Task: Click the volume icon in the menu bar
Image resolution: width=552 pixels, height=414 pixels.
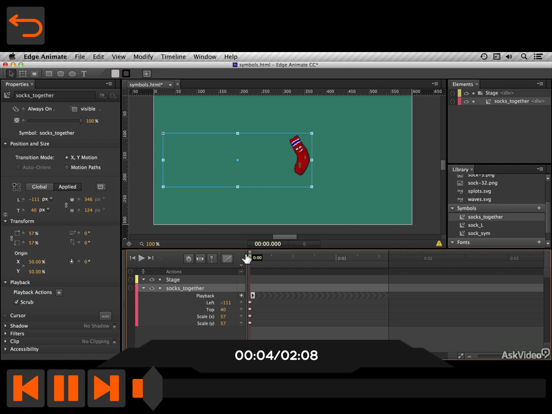Action: coord(509,56)
